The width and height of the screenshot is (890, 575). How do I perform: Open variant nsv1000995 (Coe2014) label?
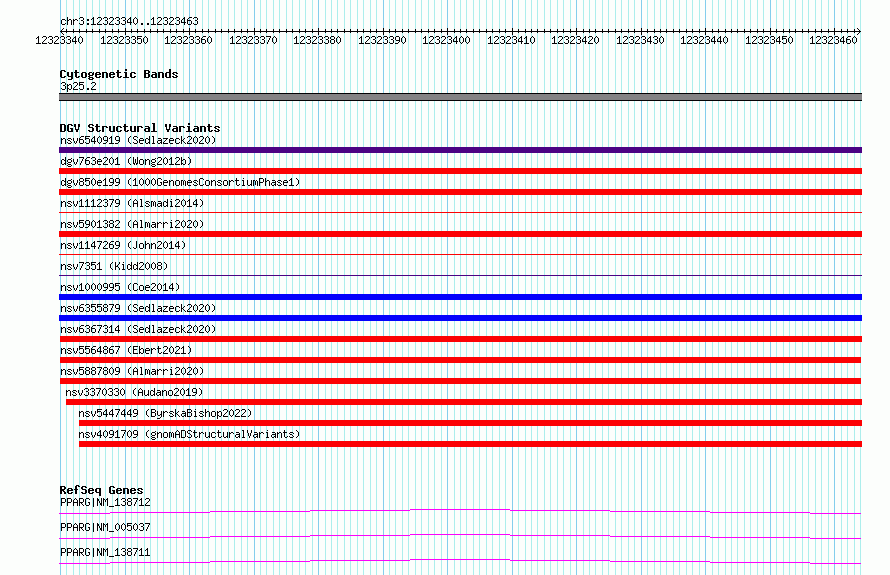pos(120,287)
